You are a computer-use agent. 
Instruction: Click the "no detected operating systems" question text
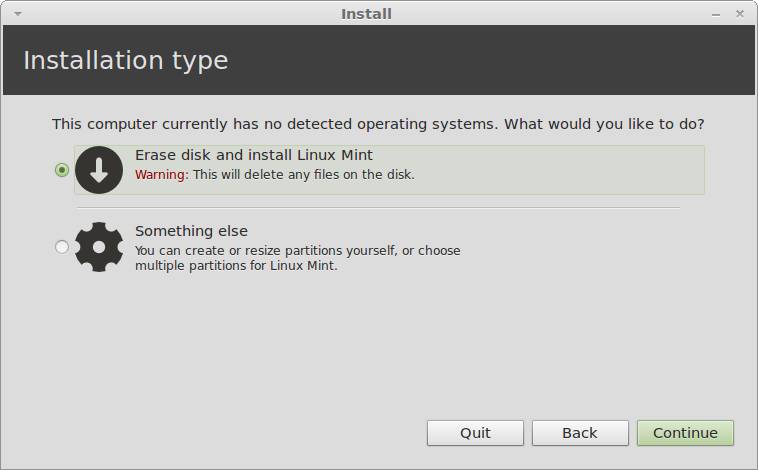point(378,124)
